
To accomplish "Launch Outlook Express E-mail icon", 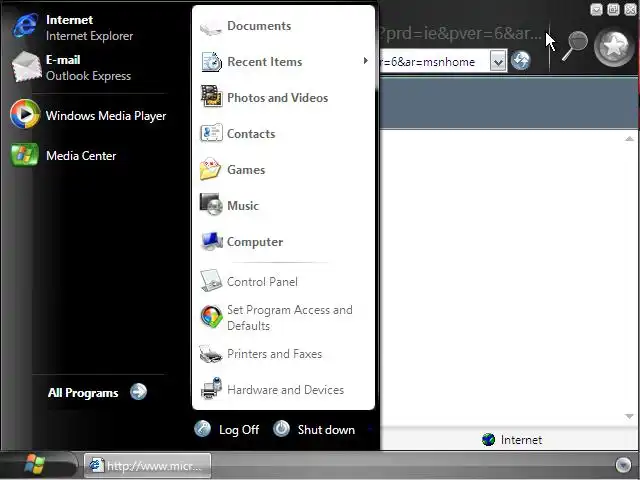I will point(26,67).
